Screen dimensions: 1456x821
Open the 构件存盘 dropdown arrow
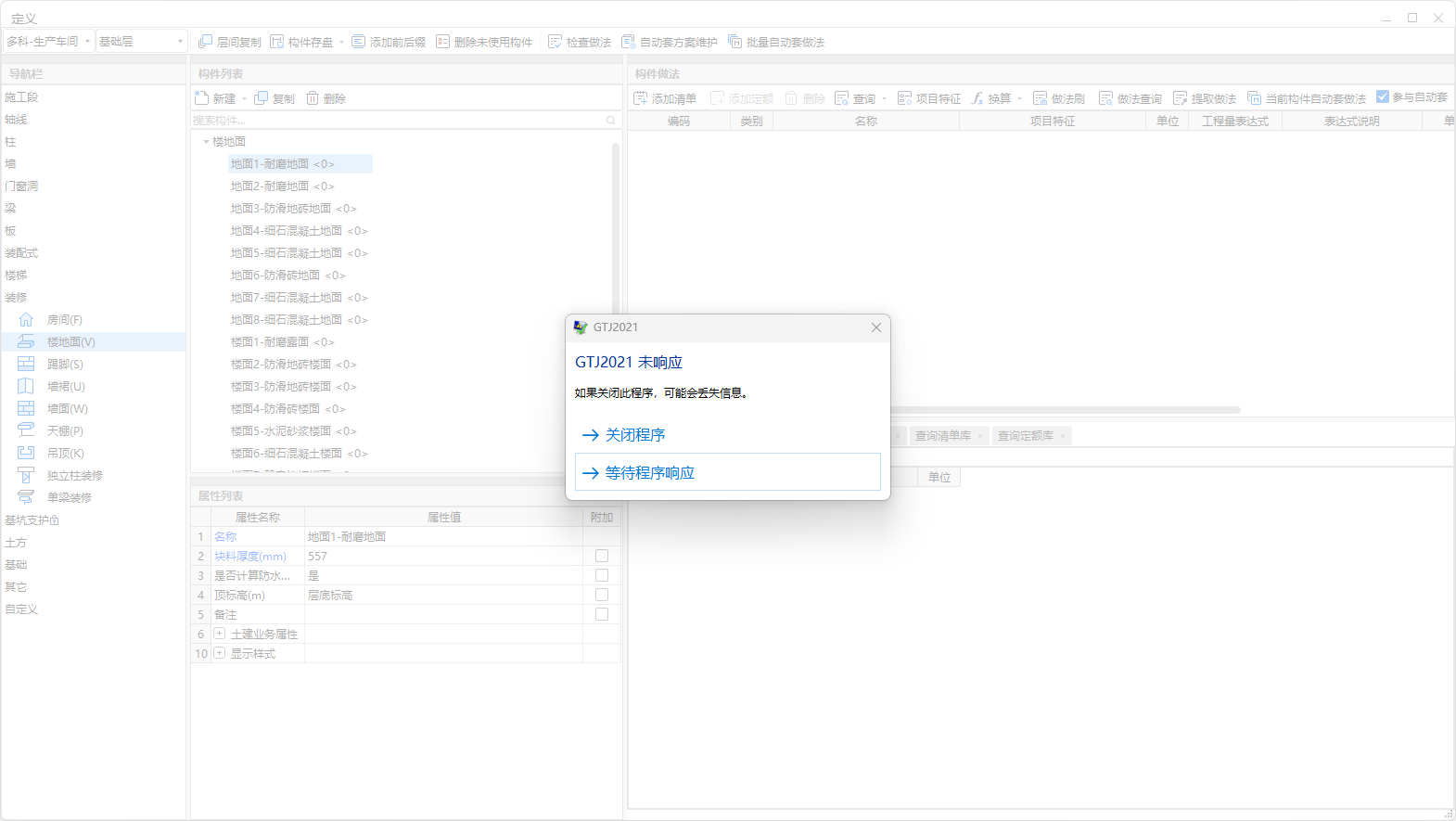[x=341, y=42]
